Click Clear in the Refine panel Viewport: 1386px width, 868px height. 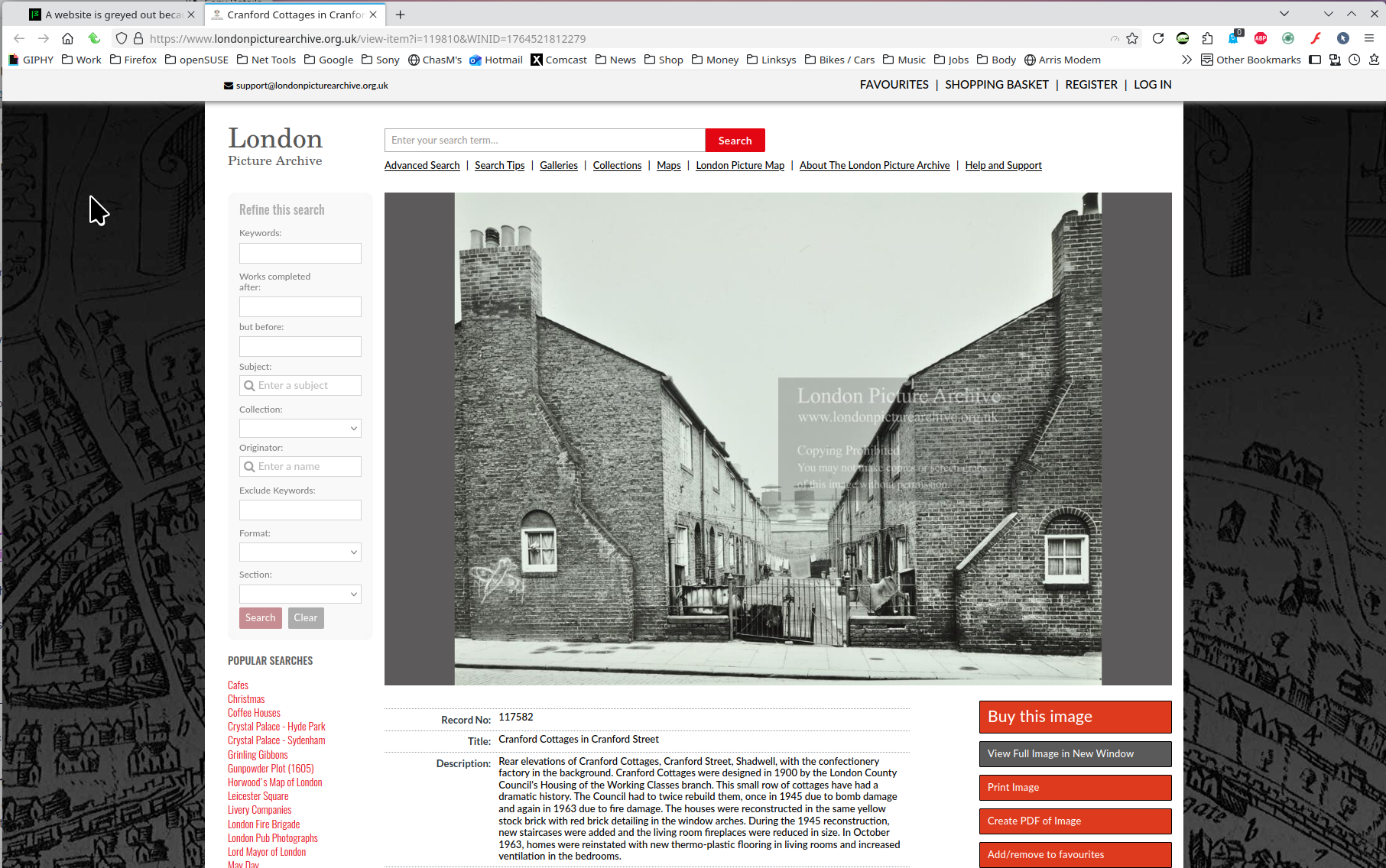pyautogui.click(x=306, y=617)
